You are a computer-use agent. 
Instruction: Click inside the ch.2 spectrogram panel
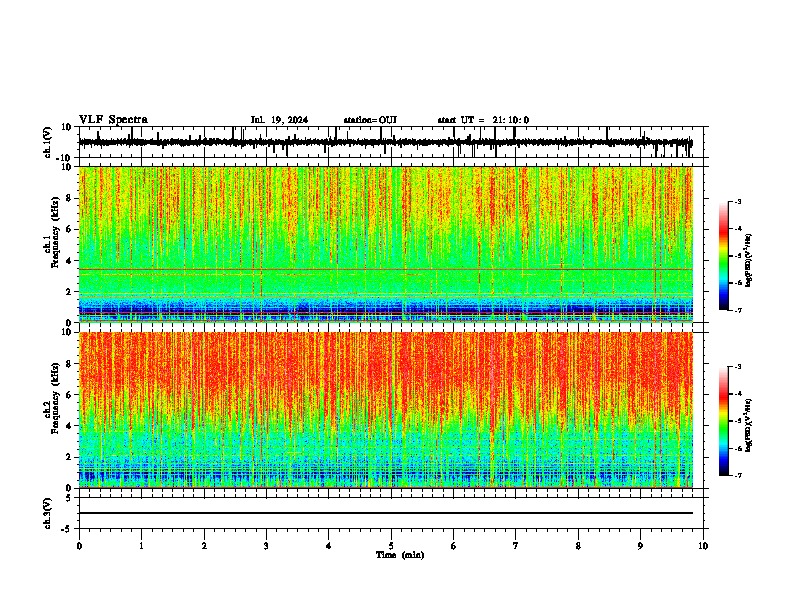tap(386, 410)
